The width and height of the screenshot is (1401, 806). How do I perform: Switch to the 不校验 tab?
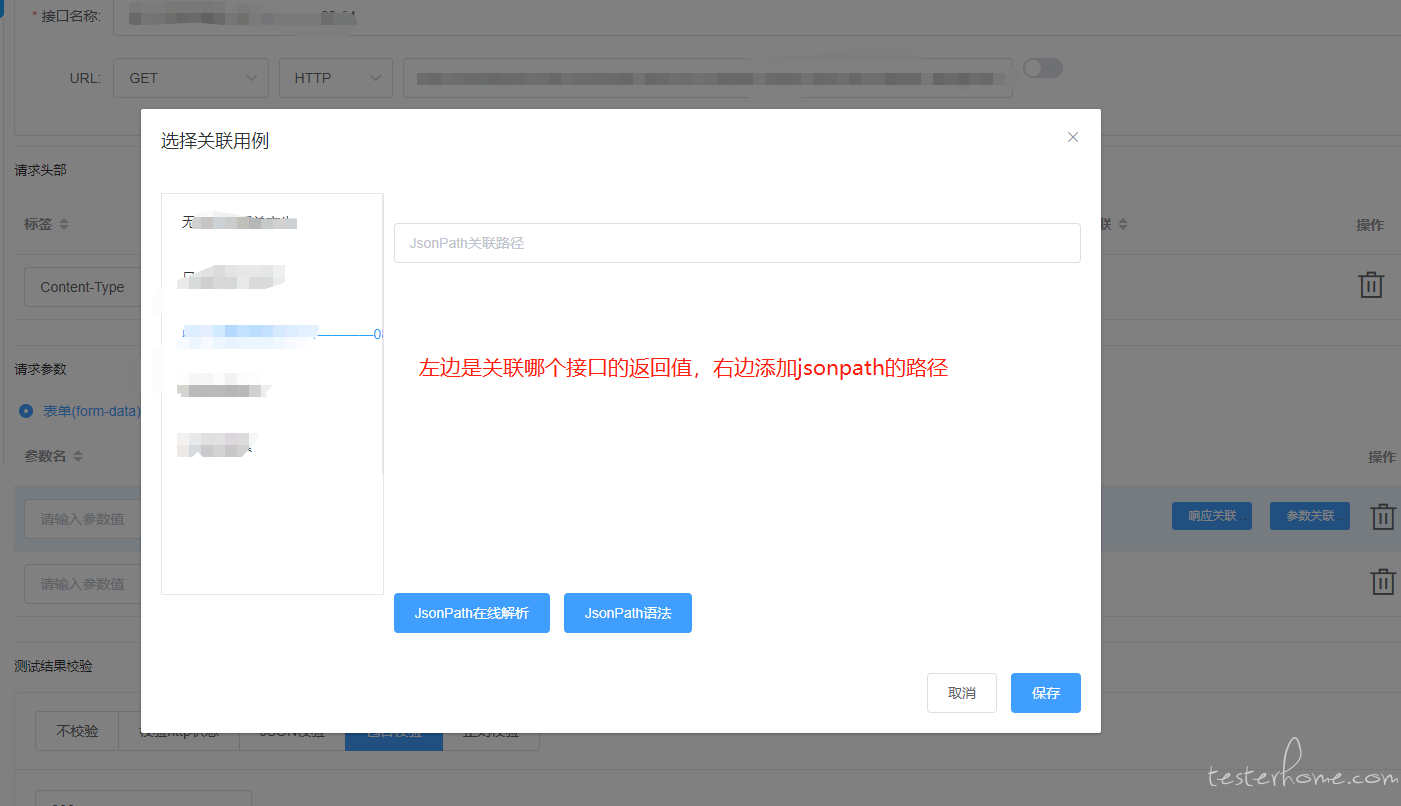tap(77, 732)
